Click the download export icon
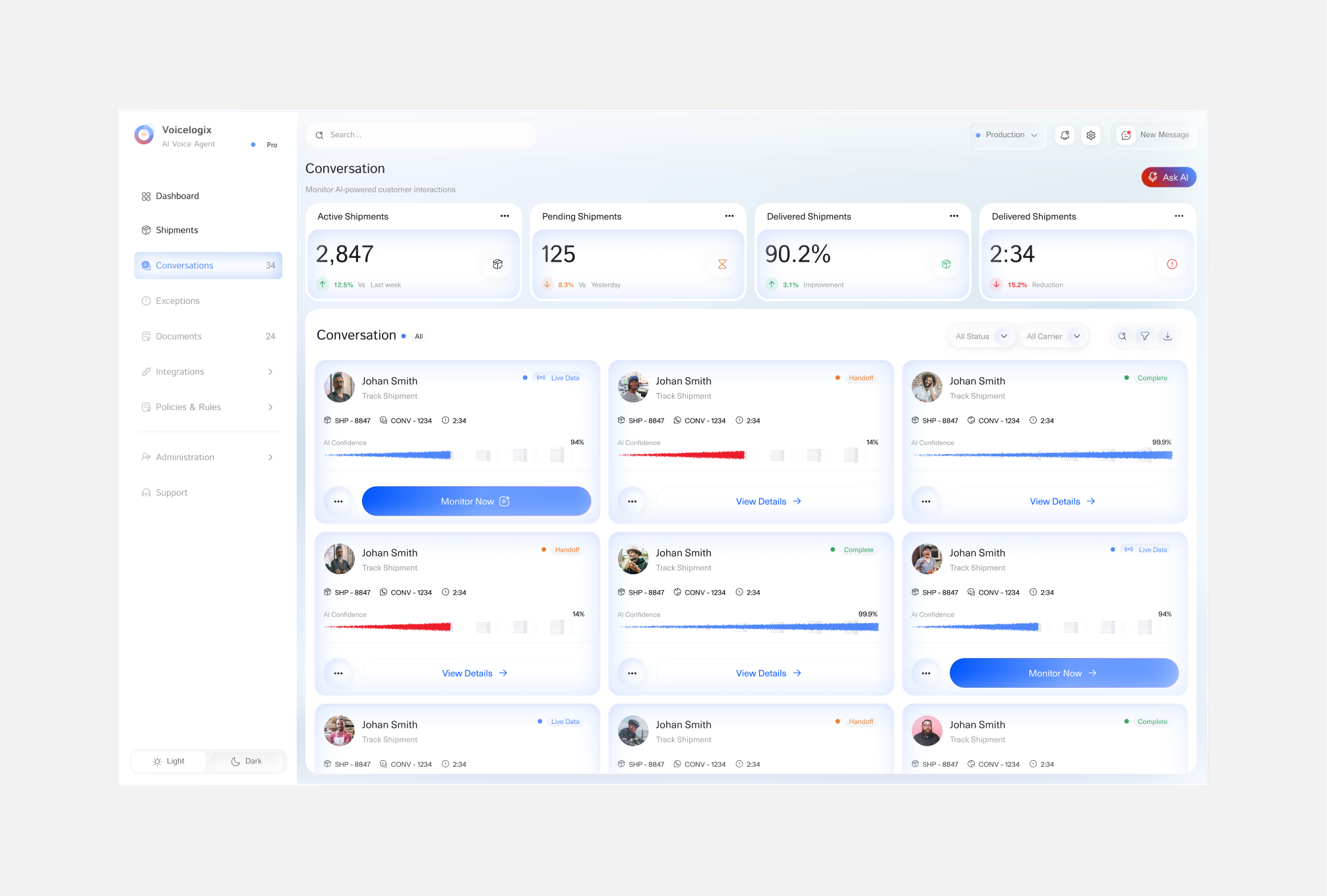The width and height of the screenshot is (1327, 896). pyautogui.click(x=1167, y=336)
